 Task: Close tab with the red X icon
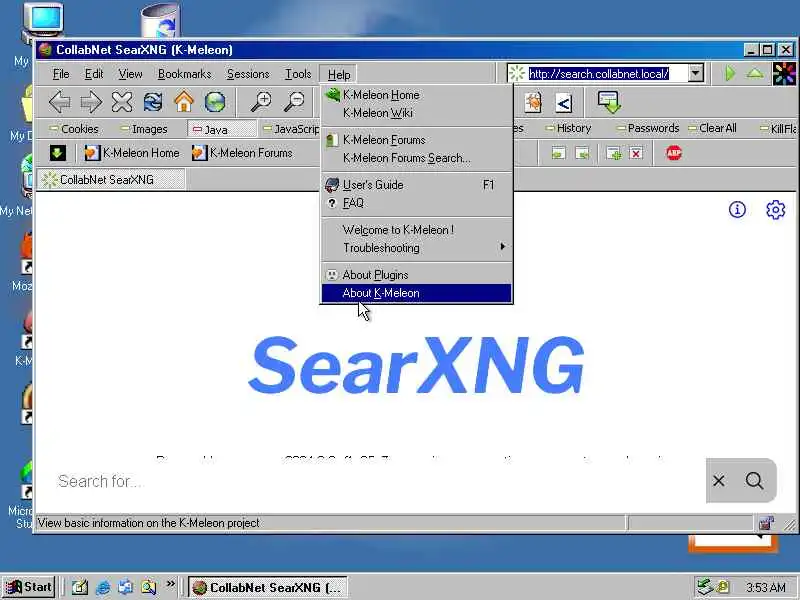(636, 153)
